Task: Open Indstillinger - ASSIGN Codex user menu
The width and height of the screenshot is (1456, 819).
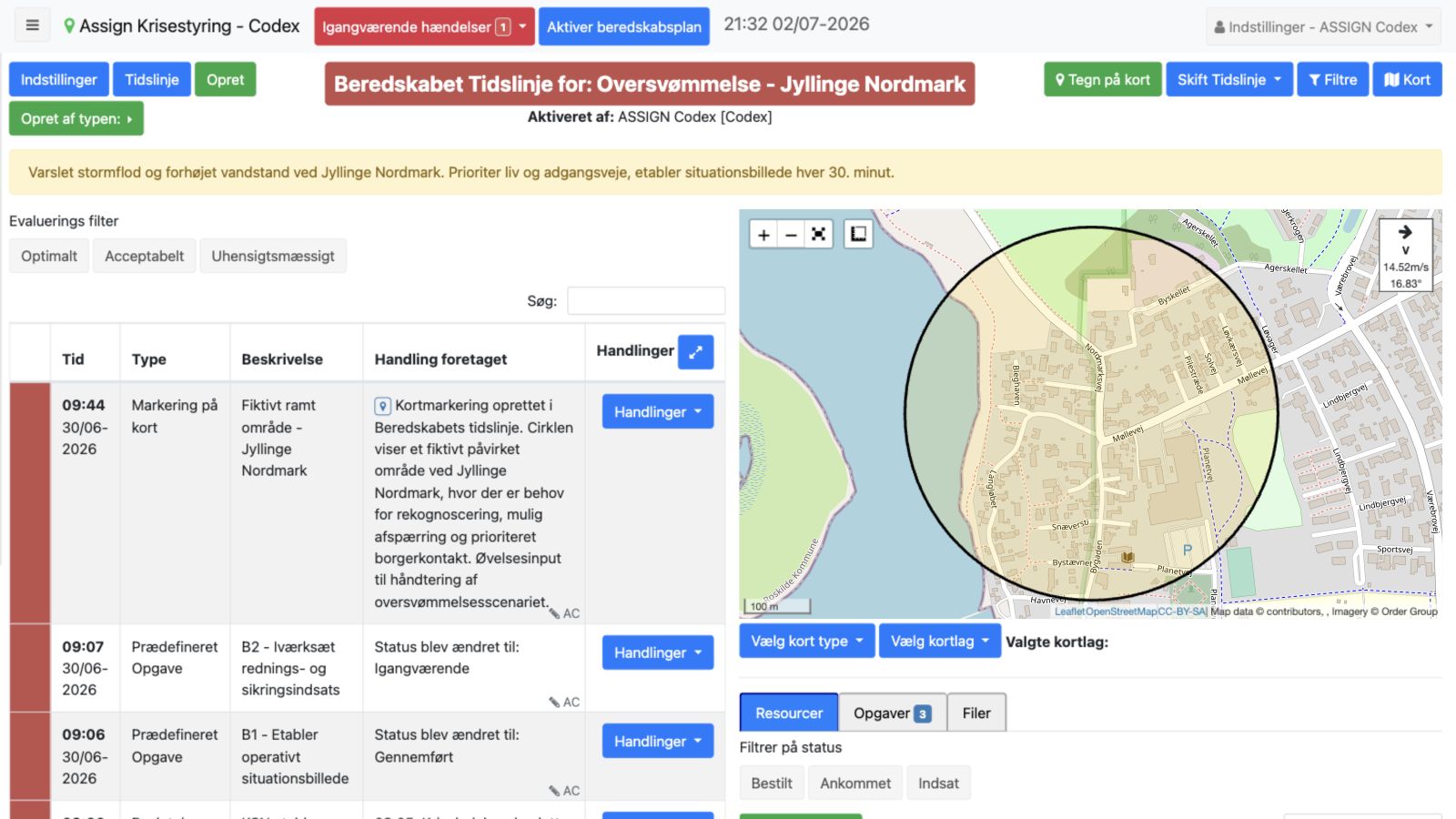Action: (x=1323, y=27)
